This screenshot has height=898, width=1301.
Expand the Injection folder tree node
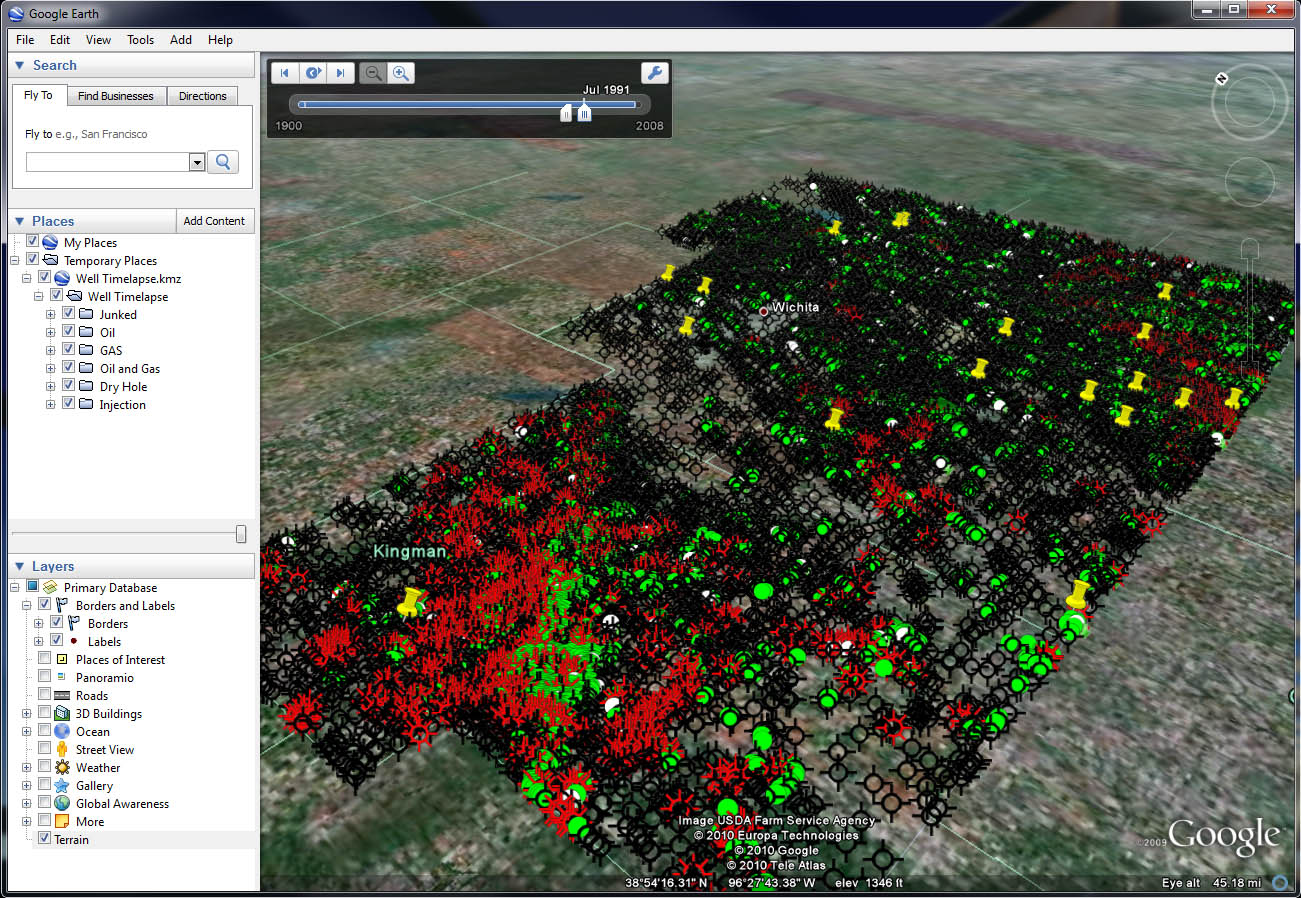click(51, 404)
